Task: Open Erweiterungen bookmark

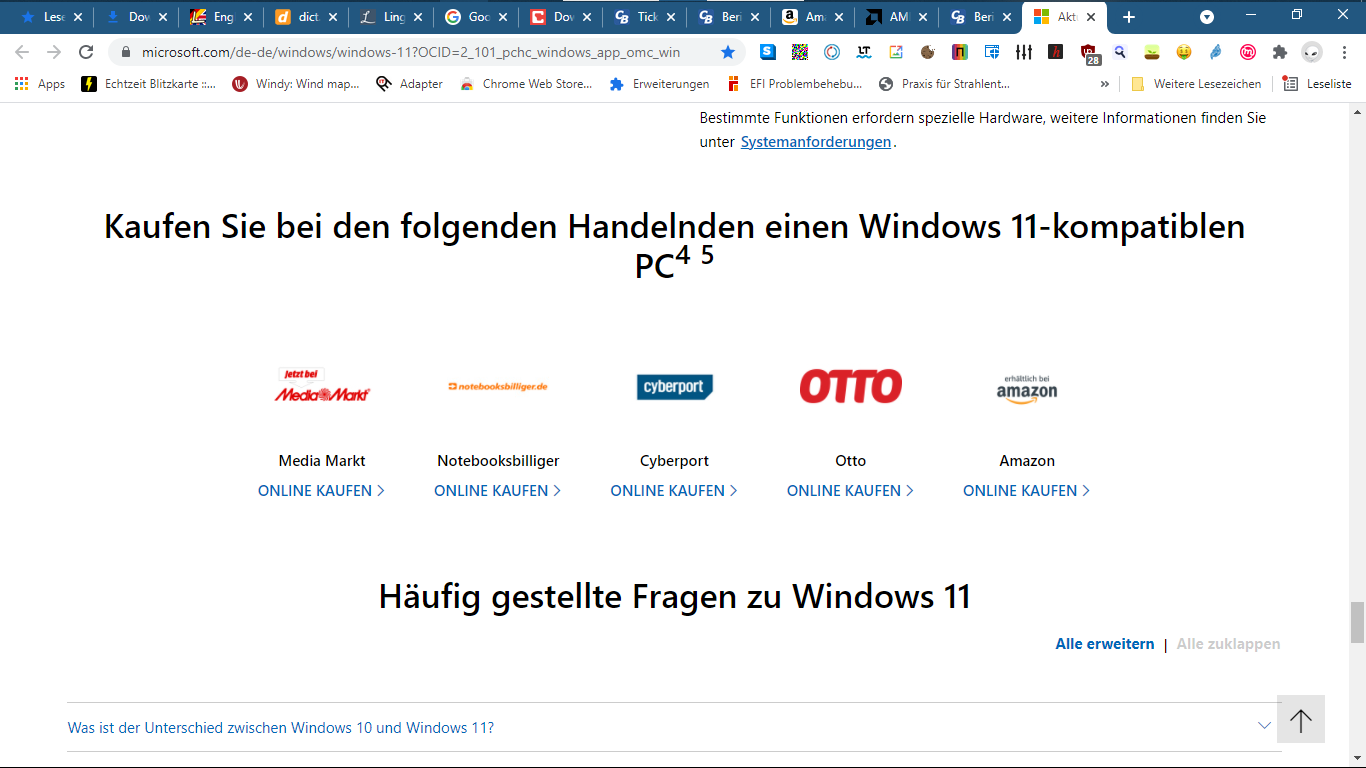Action: click(660, 84)
